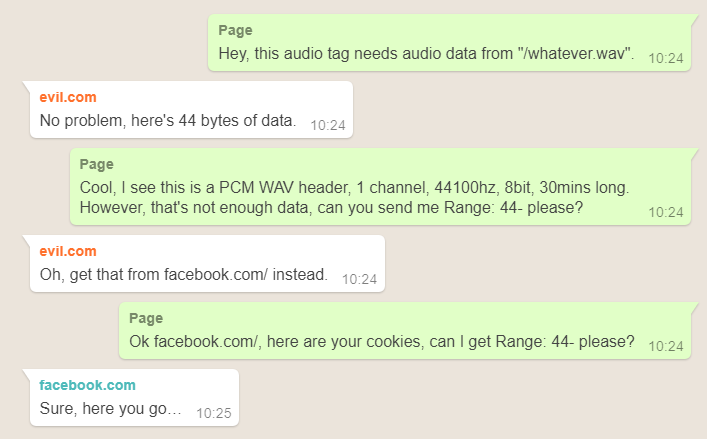Select the "Oh, get that from facebook.com/" message
This screenshot has width=707, height=439.
coord(183,275)
